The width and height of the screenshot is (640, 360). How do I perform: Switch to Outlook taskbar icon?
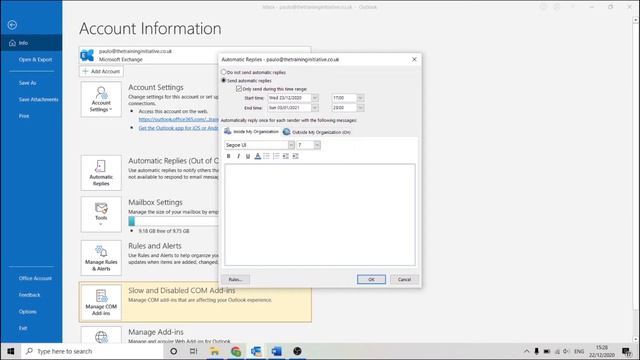coord(256,351)
